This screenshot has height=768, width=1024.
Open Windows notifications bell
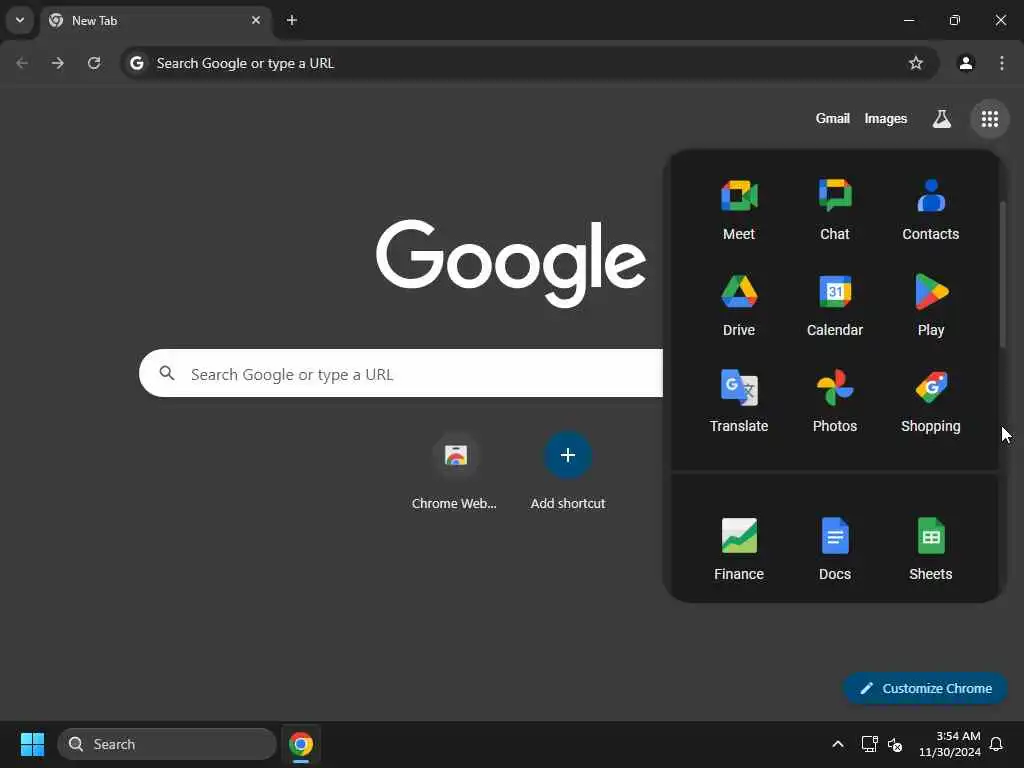997,744
